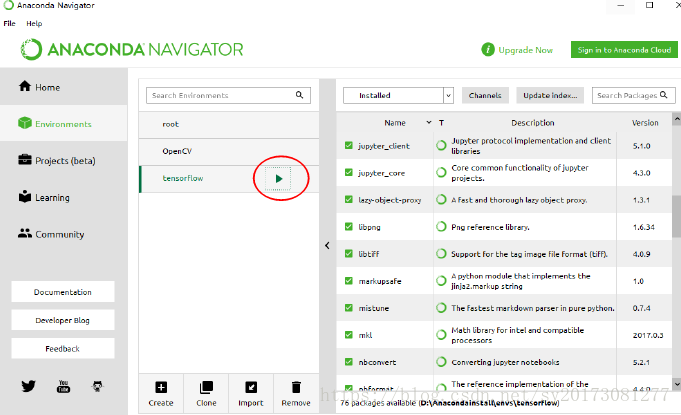
Task: Click the Create environment icon
Action: 161,387
